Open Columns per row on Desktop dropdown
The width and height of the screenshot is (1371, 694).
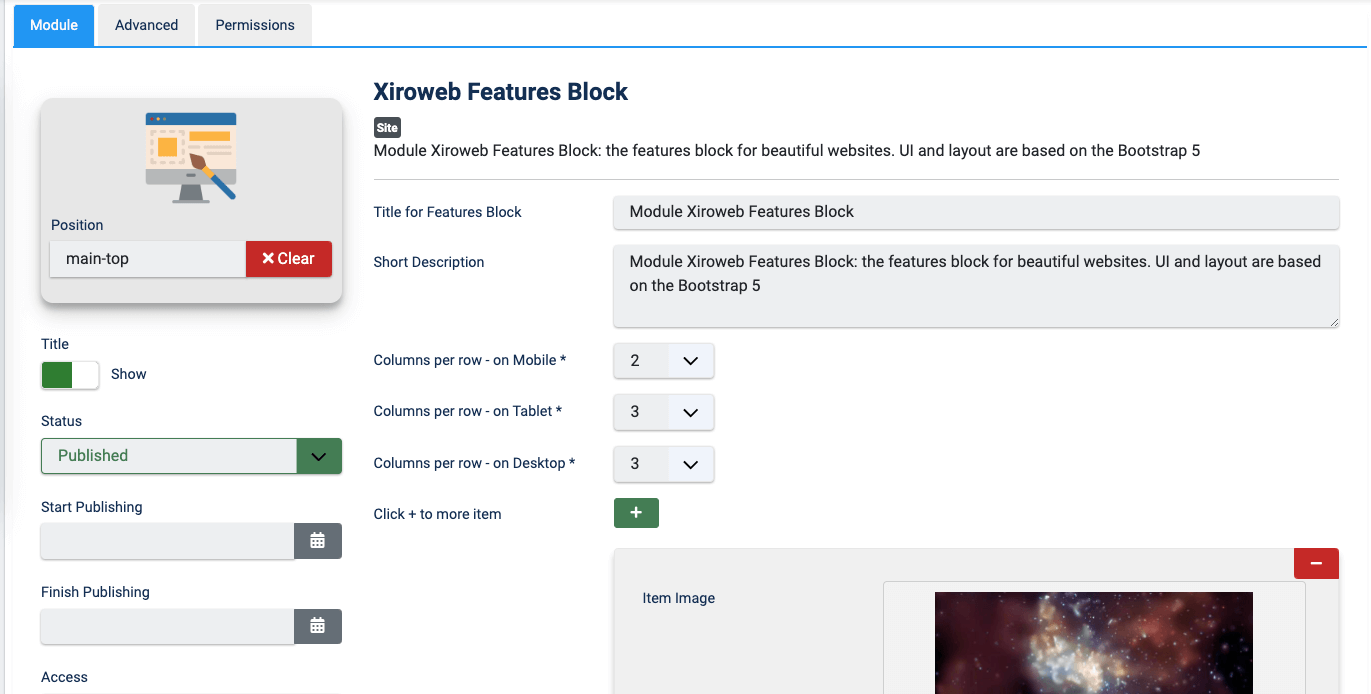coord(664,464)
